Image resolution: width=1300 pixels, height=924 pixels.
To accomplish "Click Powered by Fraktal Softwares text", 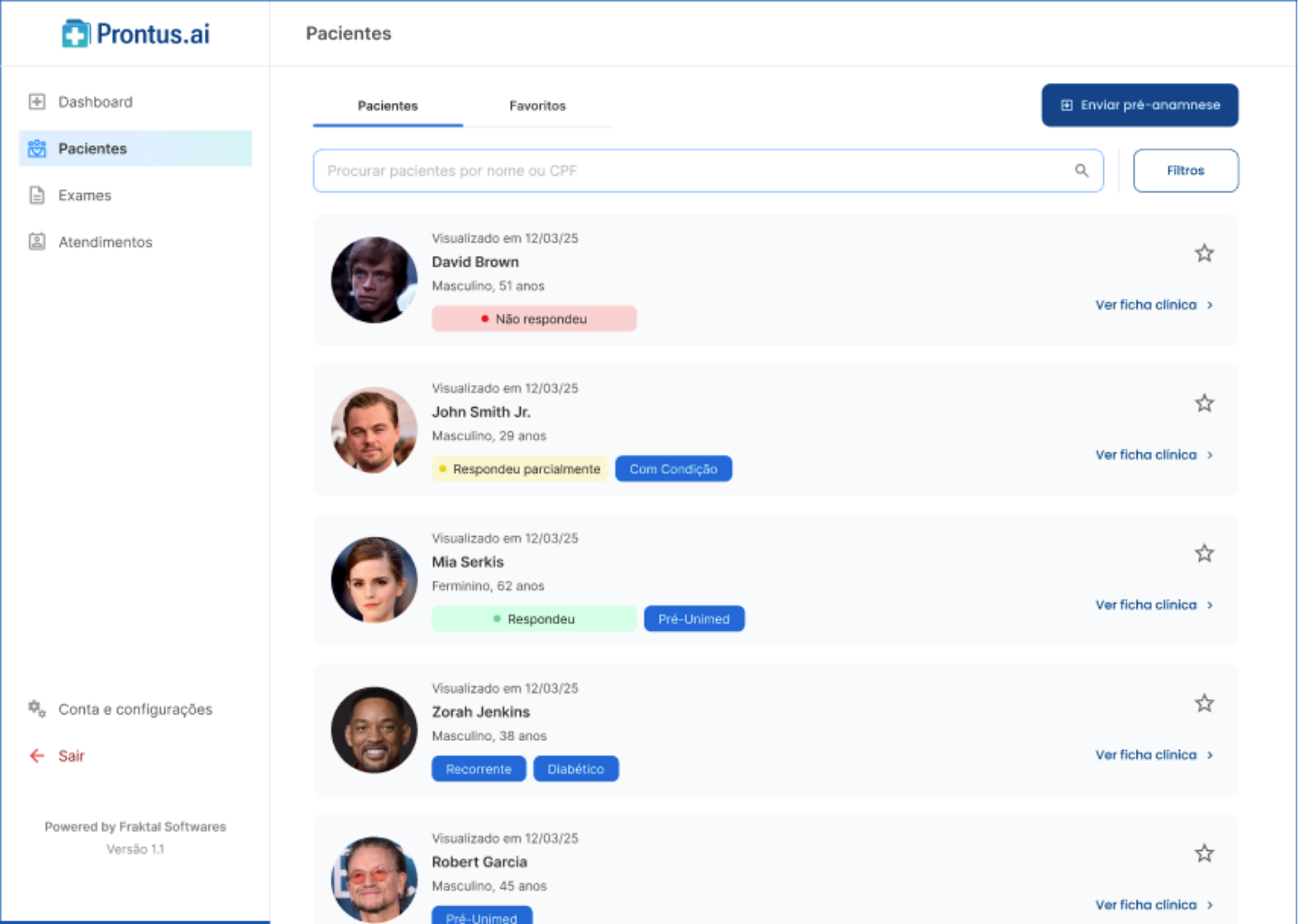I will [135, 827].
